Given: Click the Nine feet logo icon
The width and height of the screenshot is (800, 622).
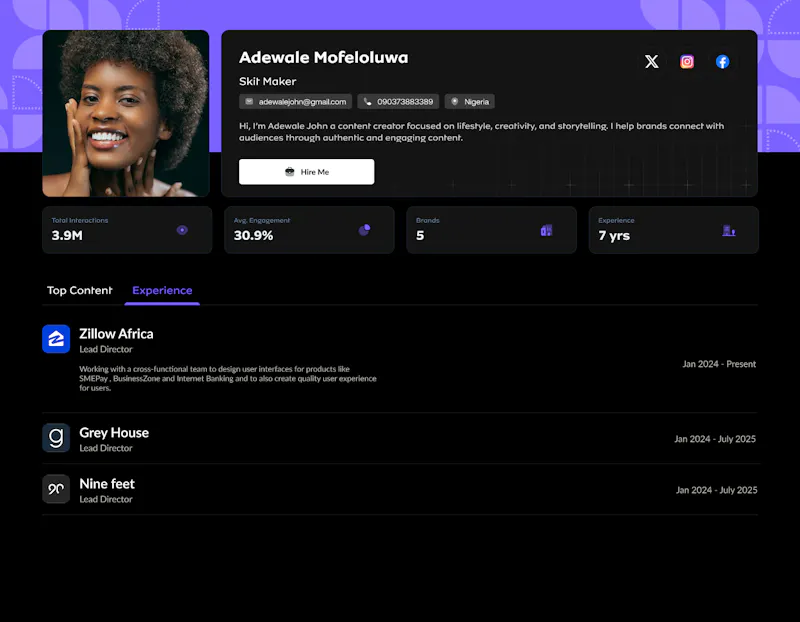Looking at the screenshot, I should [56, 489].
